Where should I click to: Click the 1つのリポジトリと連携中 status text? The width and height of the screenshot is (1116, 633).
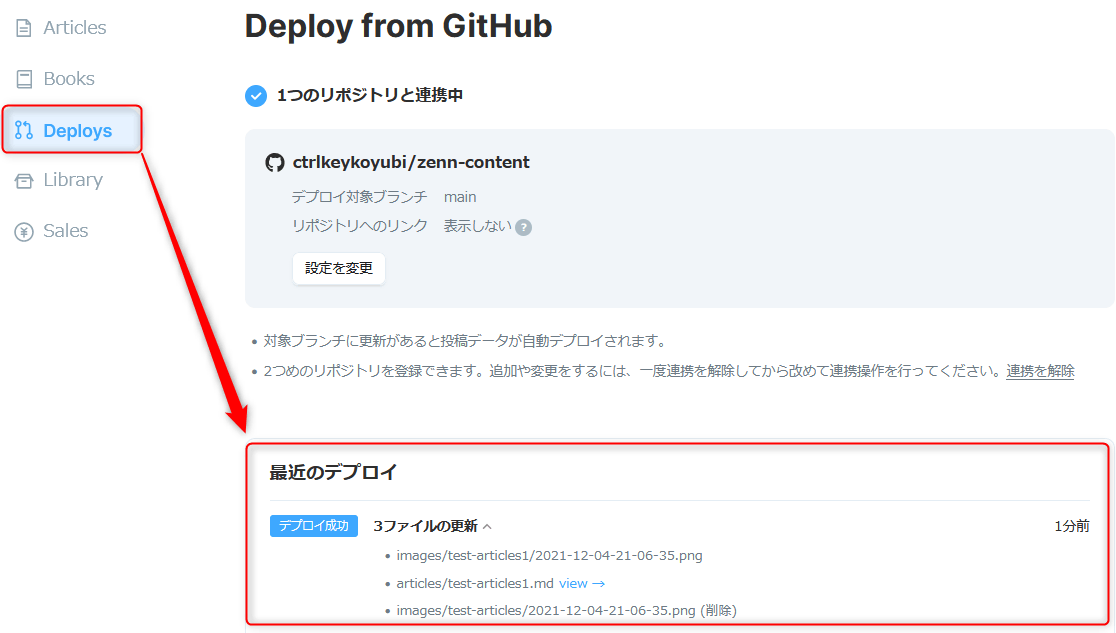tap(369, 95)
